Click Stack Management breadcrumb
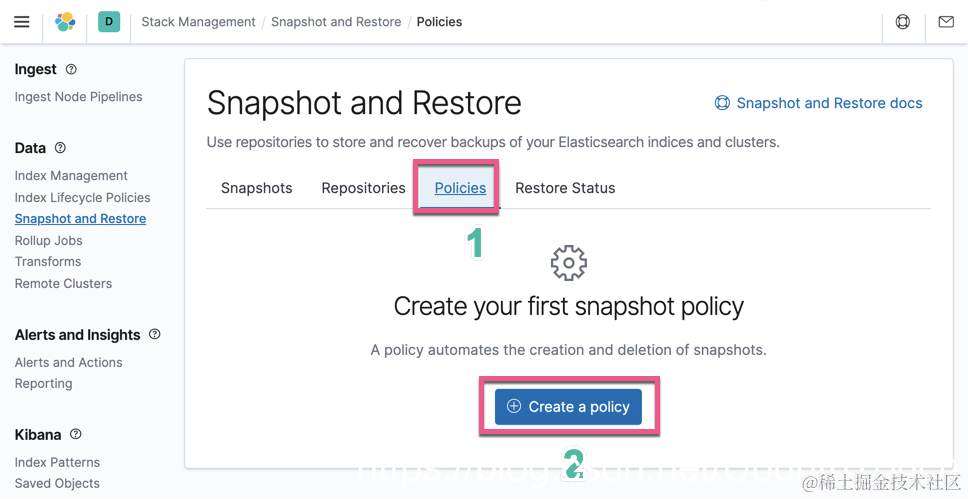This screenshot has height=499, width=968. click(198, 22)
